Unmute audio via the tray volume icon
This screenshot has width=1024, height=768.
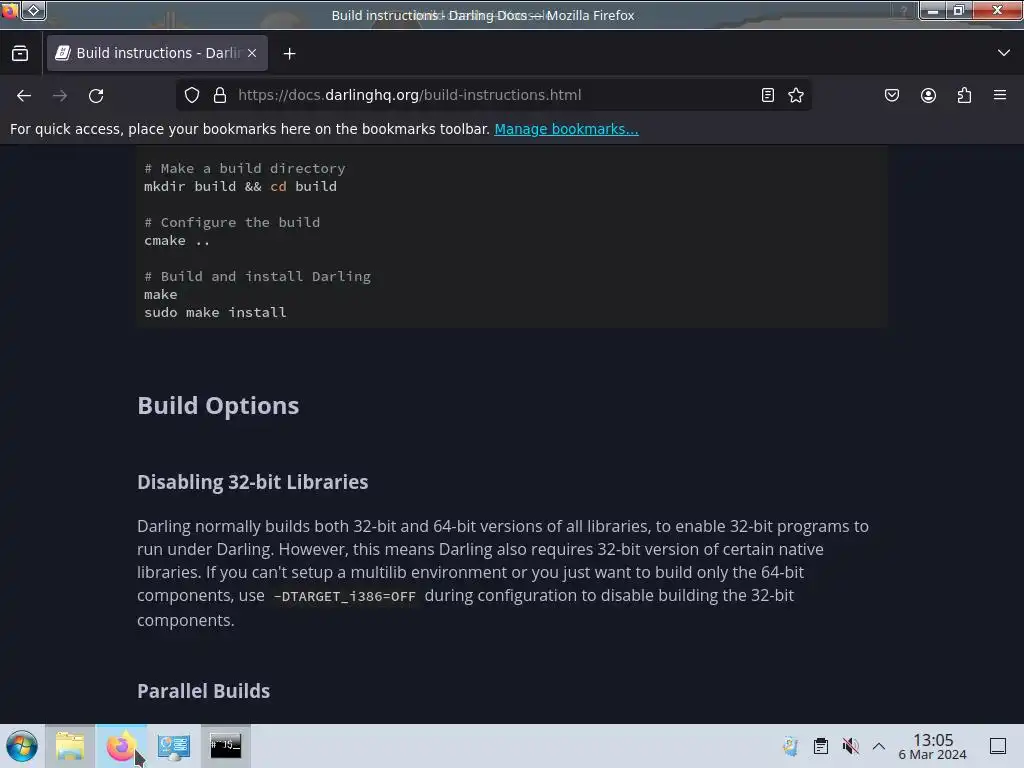(850, 746)
